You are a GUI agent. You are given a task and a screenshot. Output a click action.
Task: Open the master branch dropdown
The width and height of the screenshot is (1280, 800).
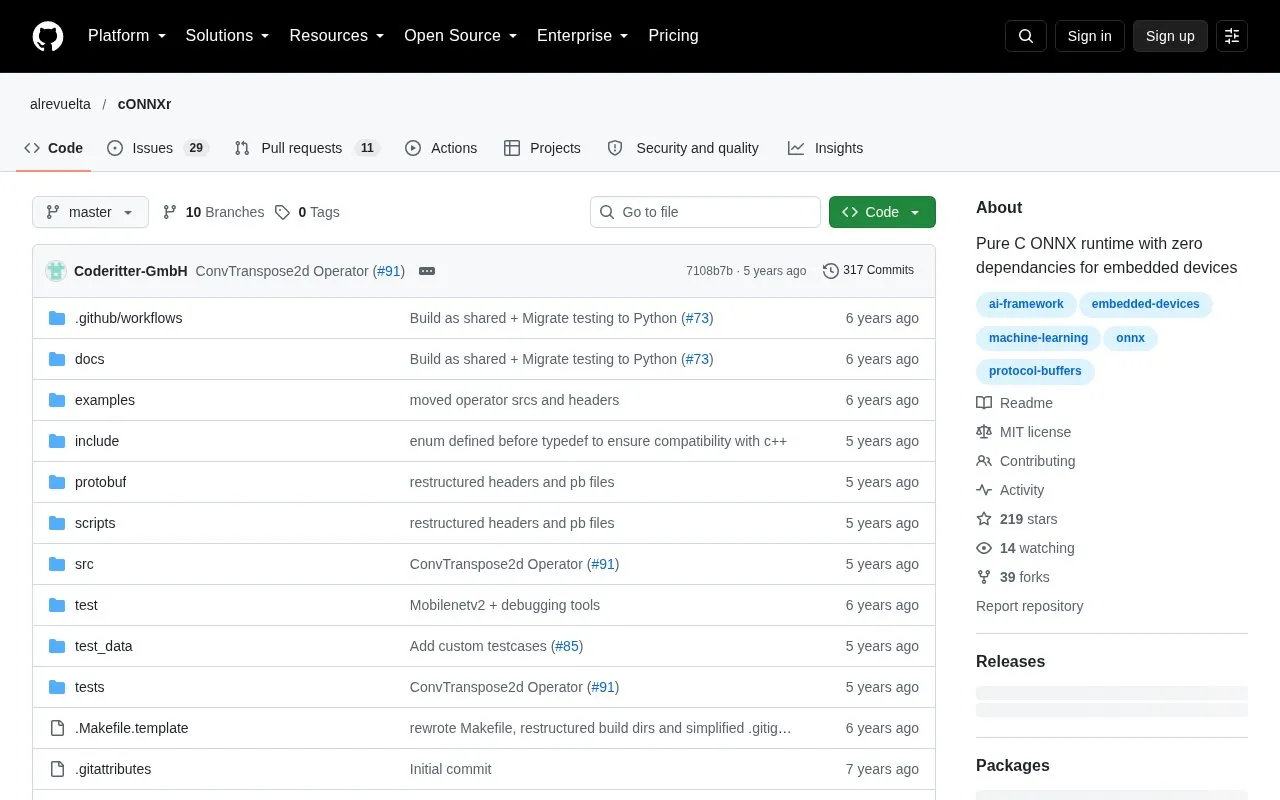click(x=90, y=212)
